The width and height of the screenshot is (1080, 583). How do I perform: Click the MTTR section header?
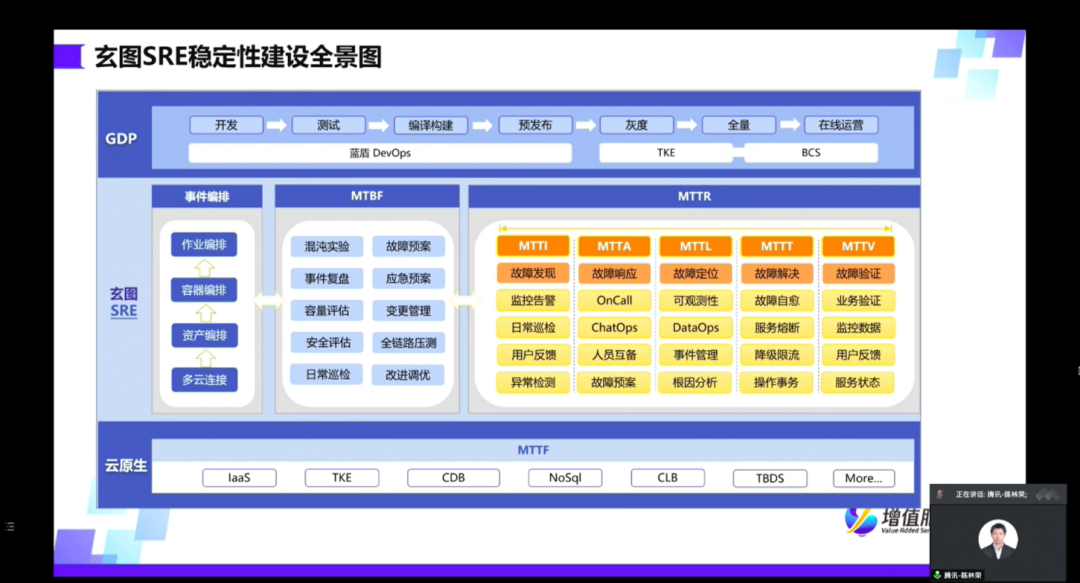(694, 196)
